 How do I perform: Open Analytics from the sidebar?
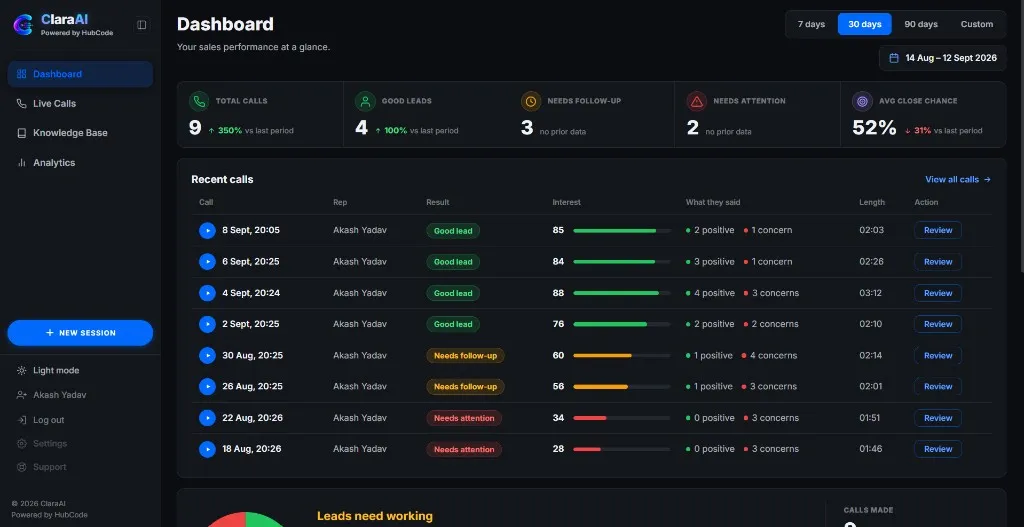click(x=80, y=163)
